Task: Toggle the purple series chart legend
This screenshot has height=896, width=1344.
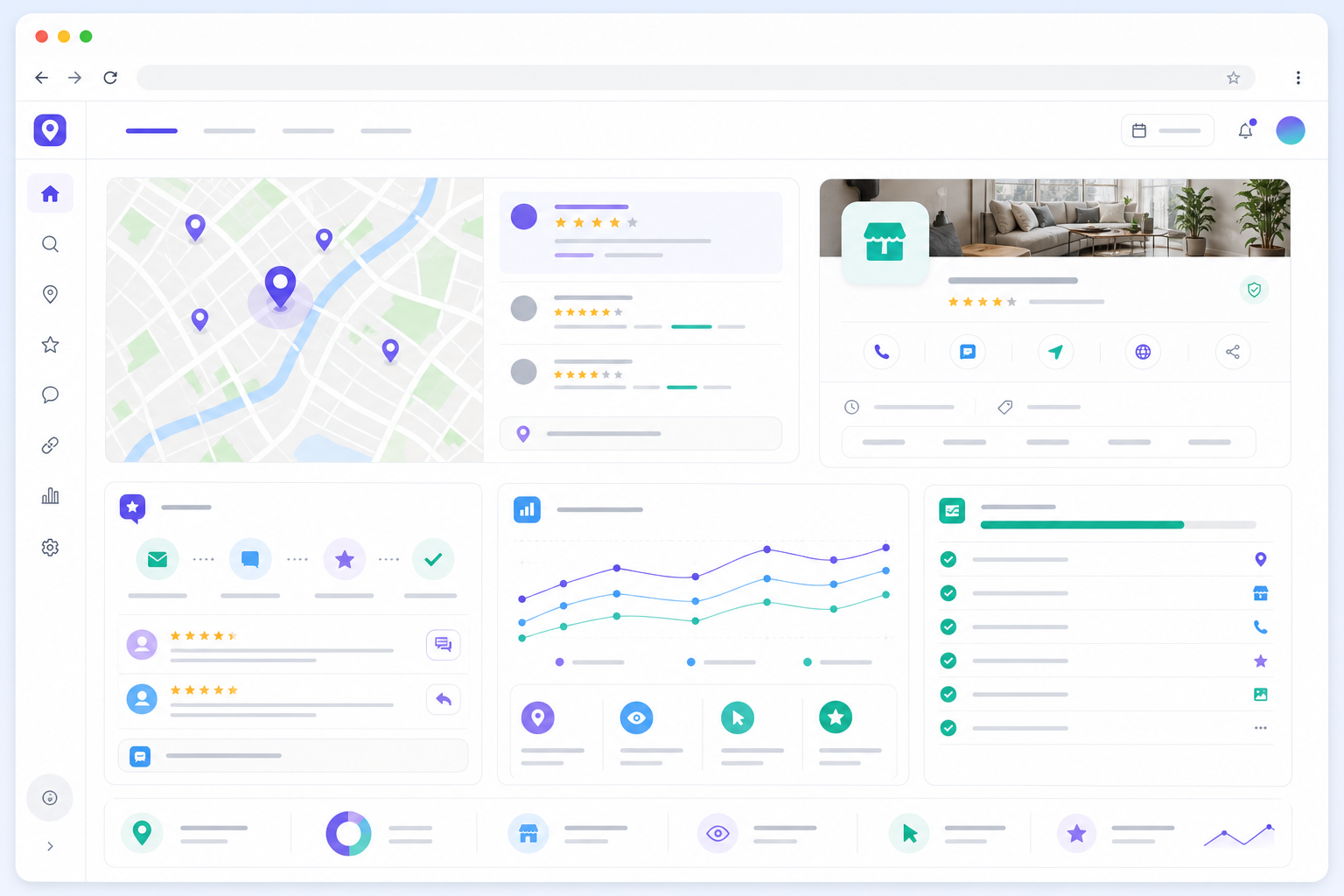Action: [x=590, y=662]
